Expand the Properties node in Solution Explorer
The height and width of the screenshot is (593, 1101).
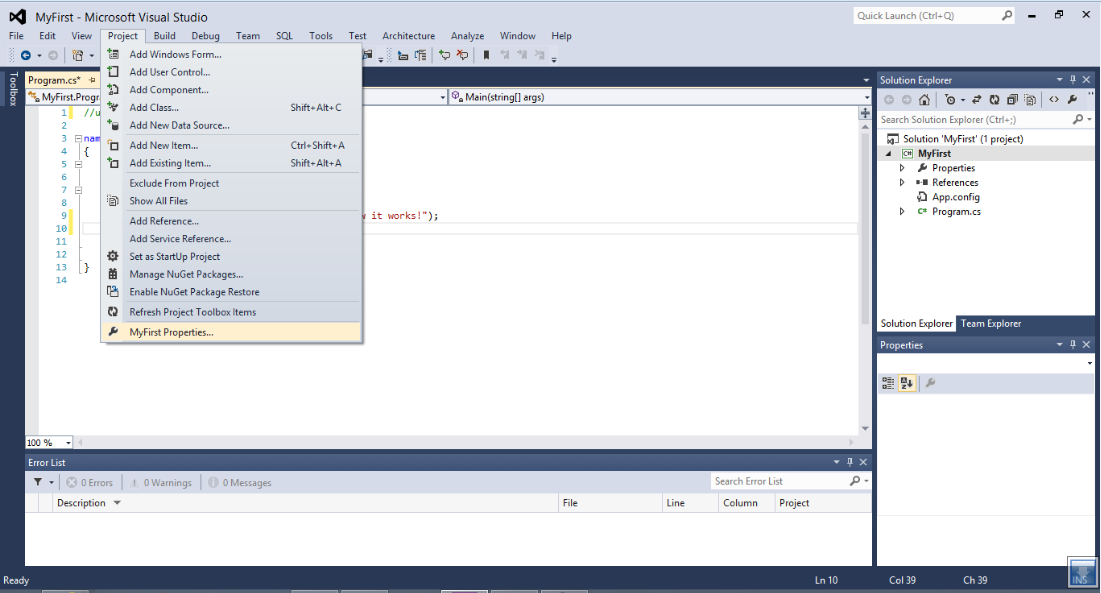[902, 168]
